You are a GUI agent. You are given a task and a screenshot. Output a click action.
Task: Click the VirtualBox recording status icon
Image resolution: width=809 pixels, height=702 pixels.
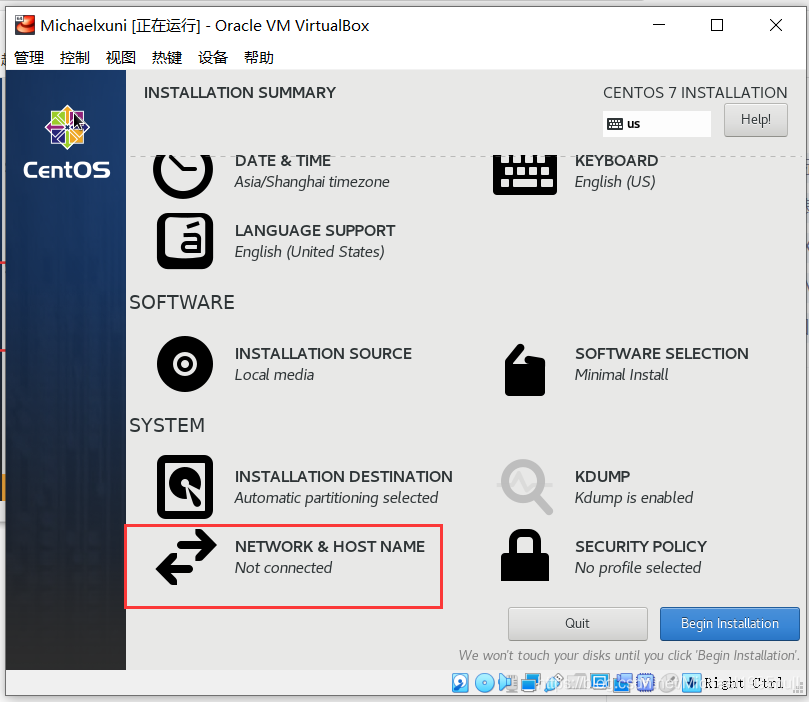coord(623,683)
